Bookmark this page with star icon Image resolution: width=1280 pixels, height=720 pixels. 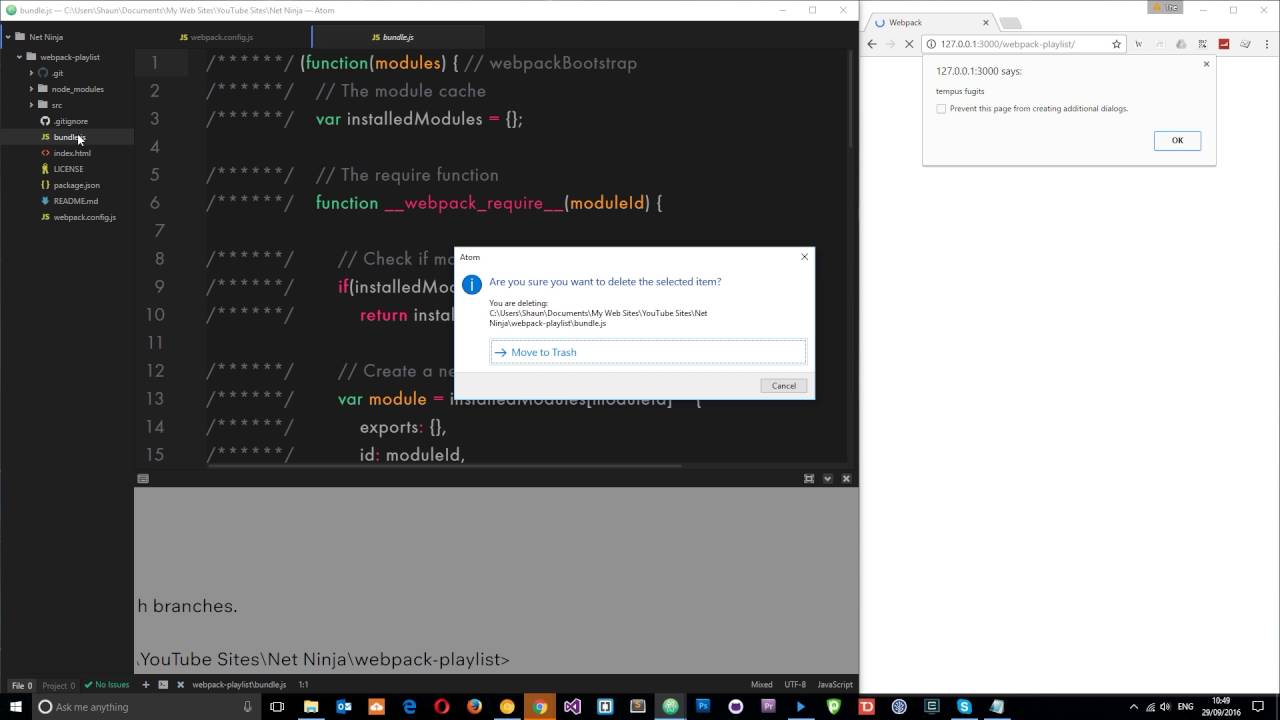(x=1116, y=44)
